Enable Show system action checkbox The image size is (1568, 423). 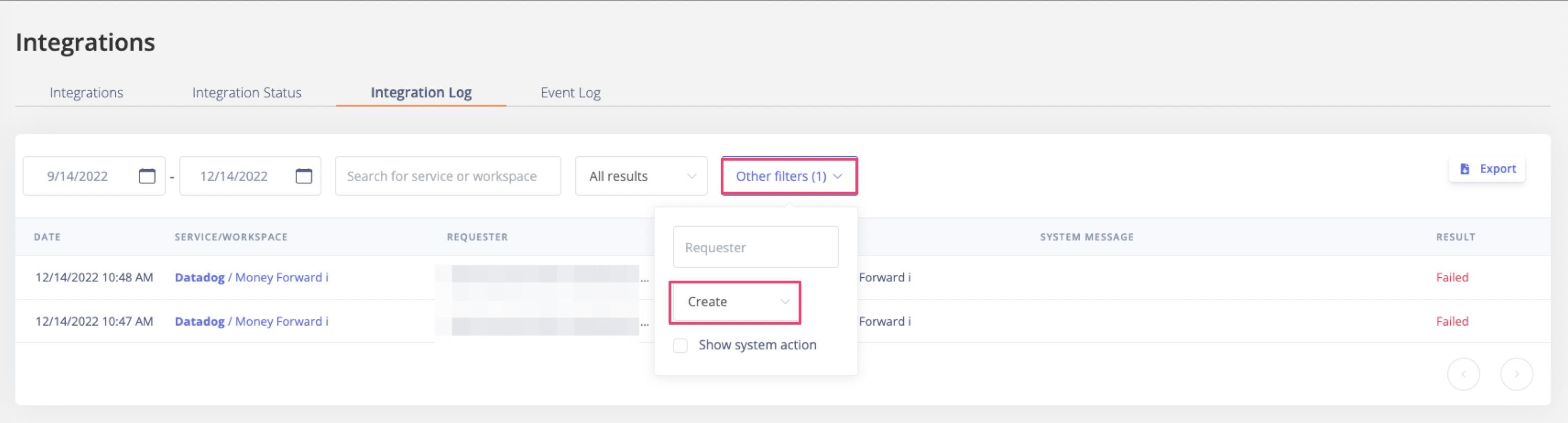[x=681, y=346]
